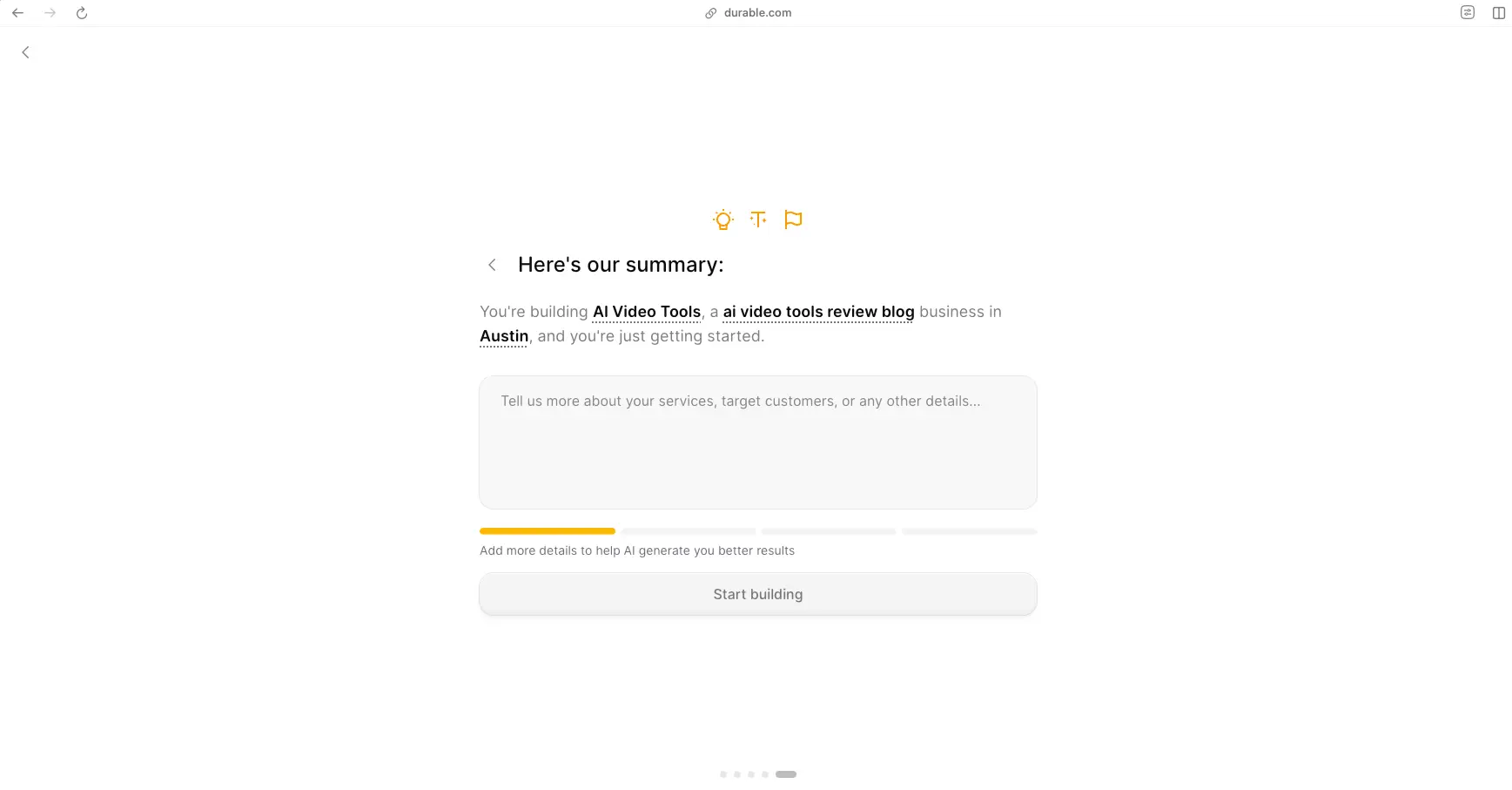Click the link icon inside the address bar

711,12
